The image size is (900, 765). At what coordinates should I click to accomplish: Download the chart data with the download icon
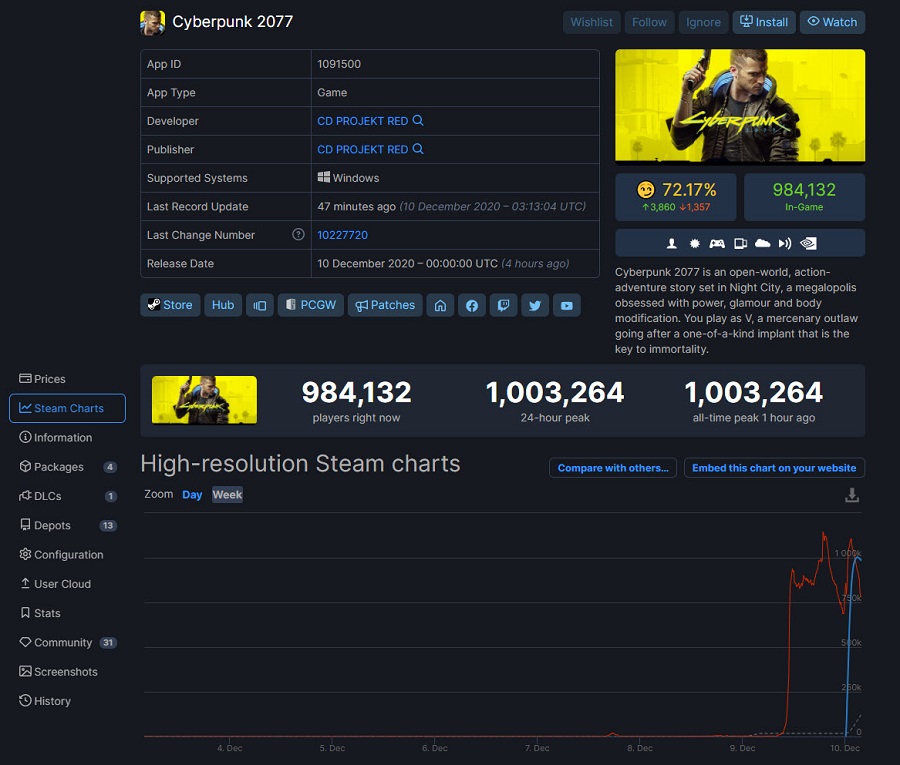[x=852, y=495]
